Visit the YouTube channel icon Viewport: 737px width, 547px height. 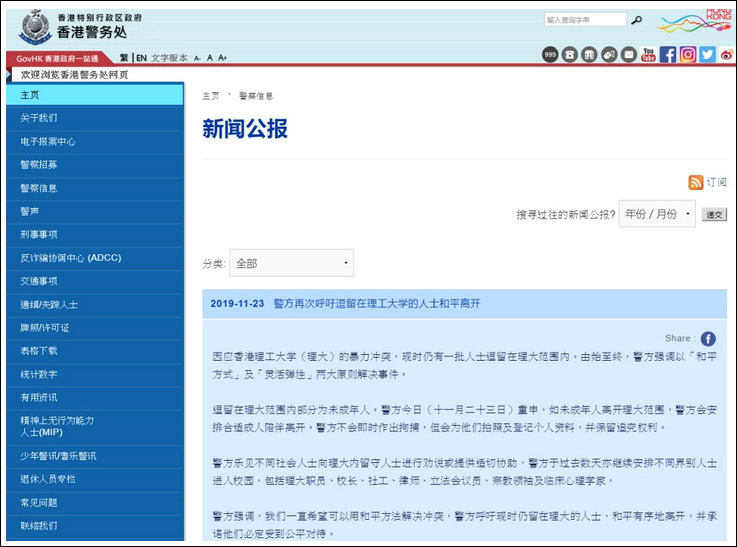tap(648, 55)
